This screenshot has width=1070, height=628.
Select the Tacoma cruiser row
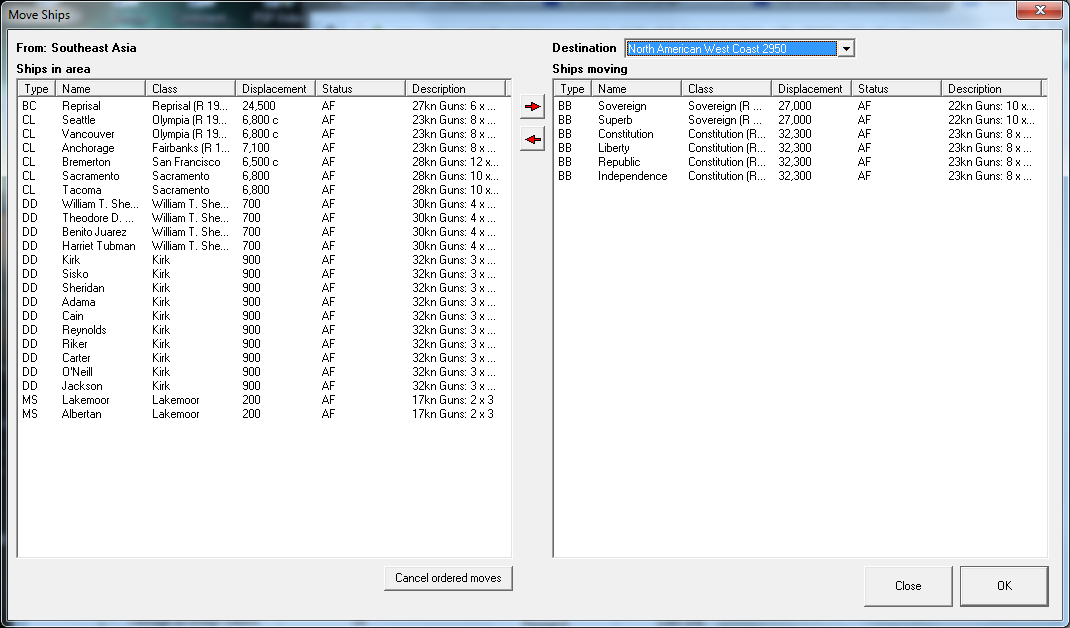coord(263,190)
